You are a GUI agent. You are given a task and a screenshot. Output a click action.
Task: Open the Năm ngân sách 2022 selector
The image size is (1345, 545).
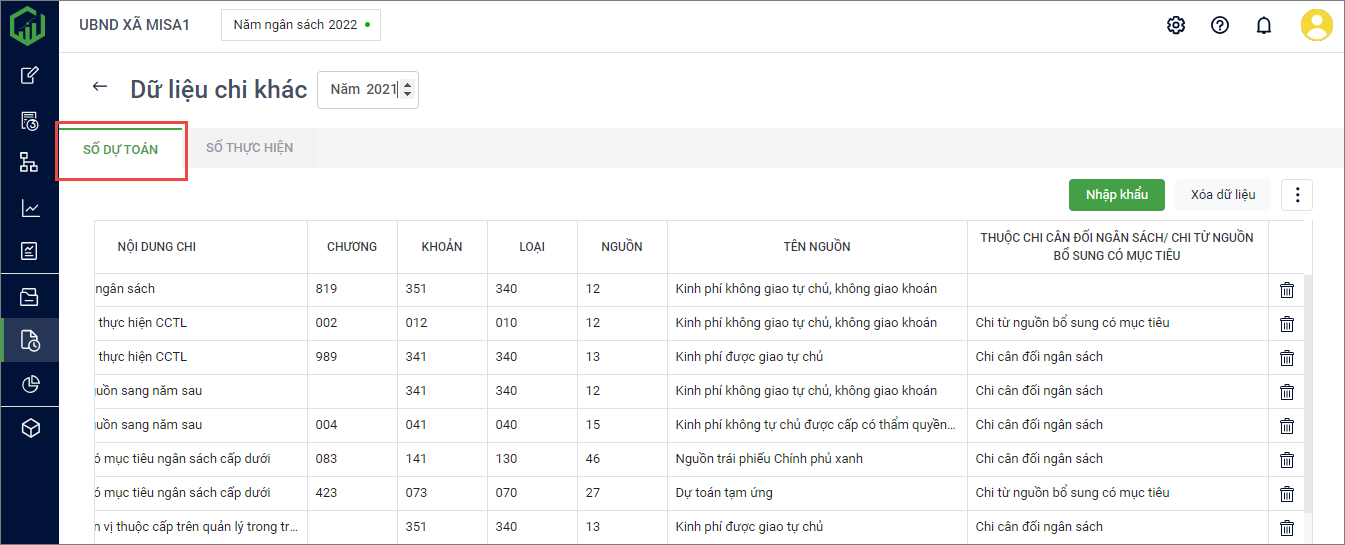300,25
